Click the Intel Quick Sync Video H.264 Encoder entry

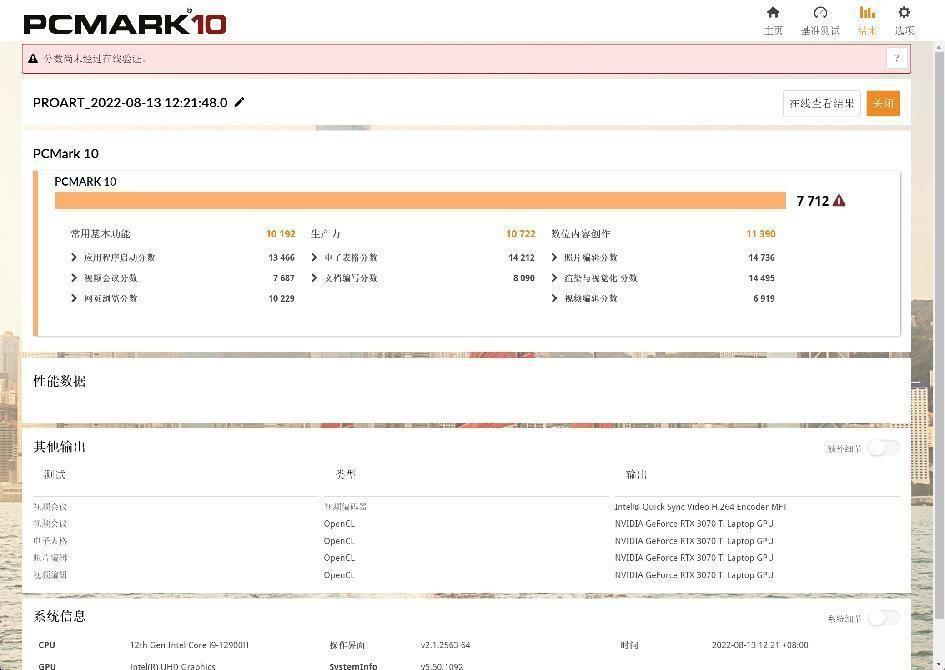(700, 507)
